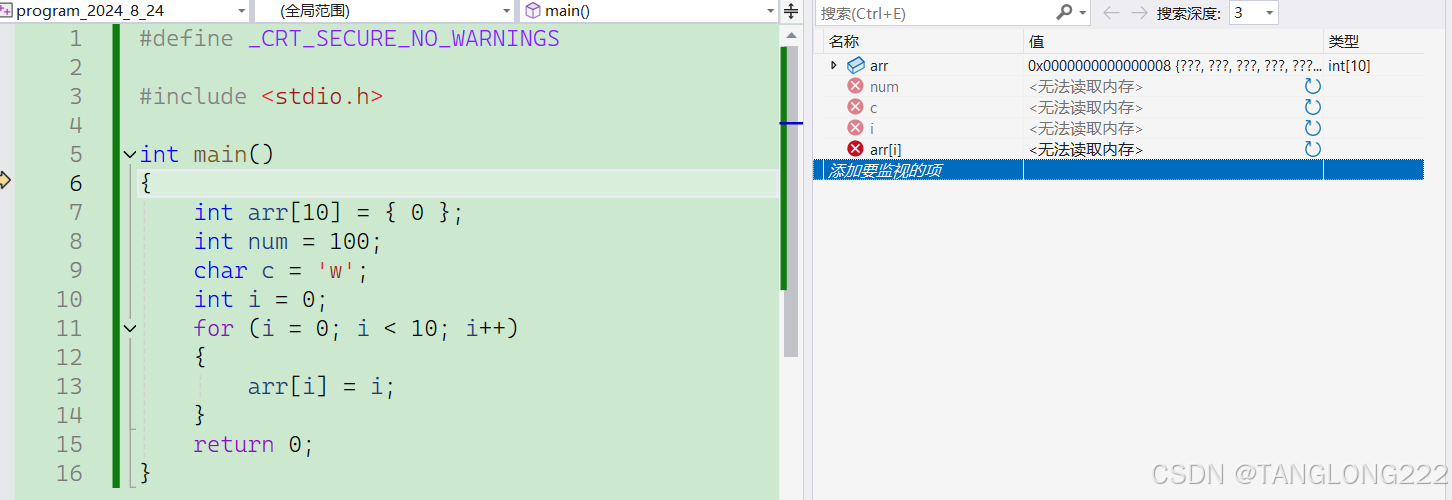Click the return 0; statement
Viewport: 1452px width, 500px height.
coord(254,445)
